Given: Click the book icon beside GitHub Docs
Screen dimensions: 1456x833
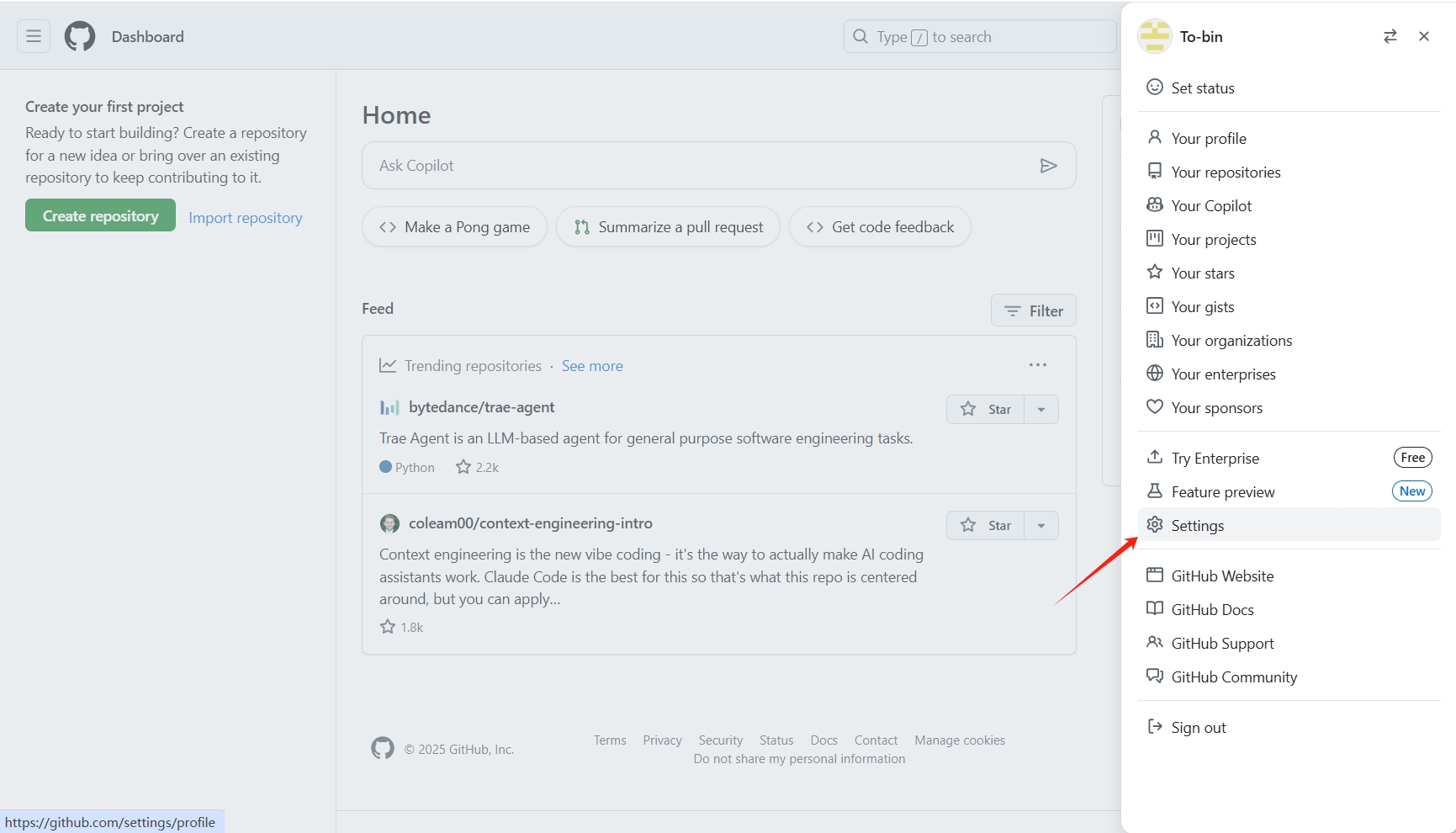Looking at the screenshot, I should click(x=1155, y=609).
